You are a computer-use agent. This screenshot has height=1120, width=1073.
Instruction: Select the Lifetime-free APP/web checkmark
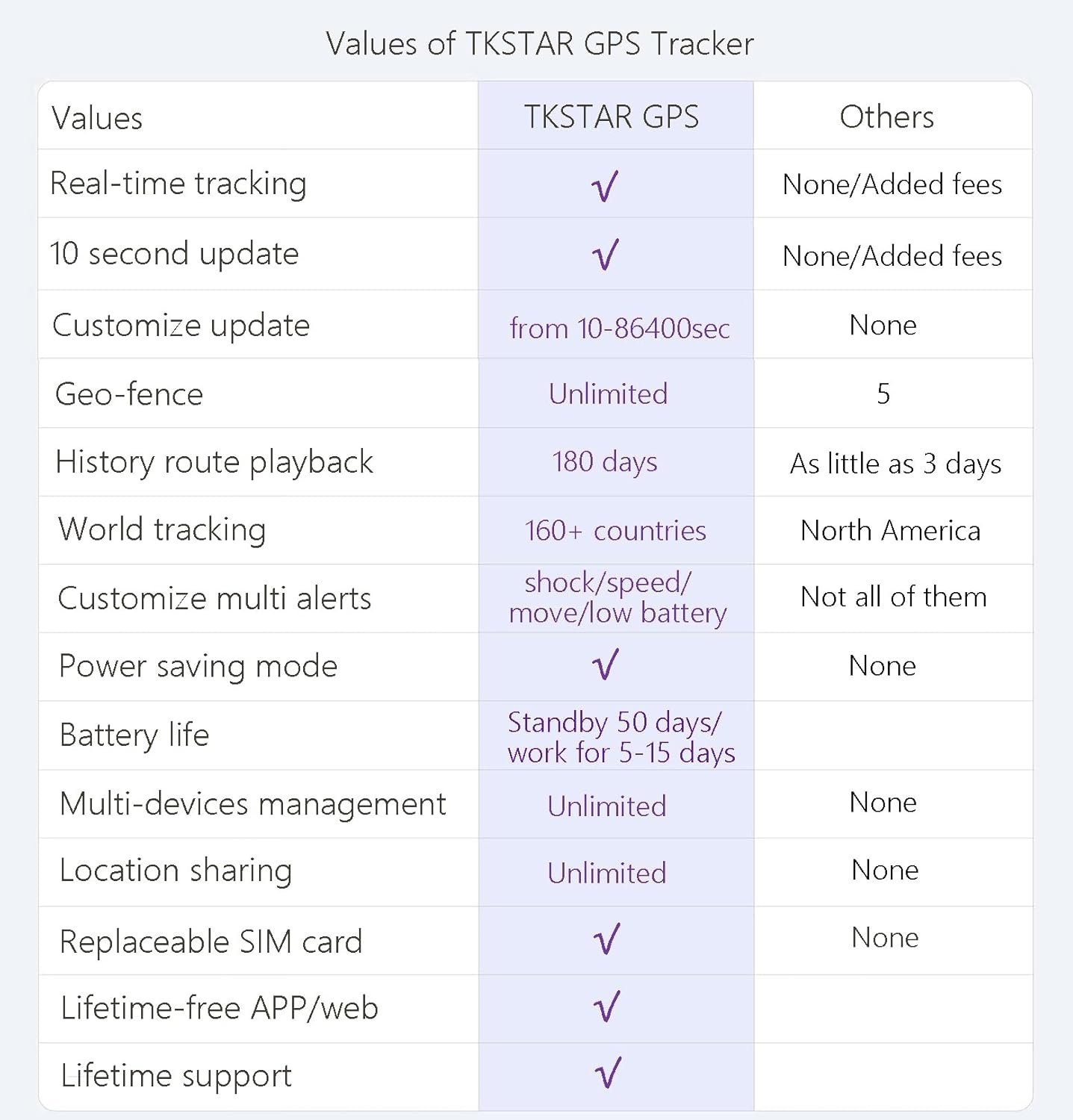(x=606, y=1007)
